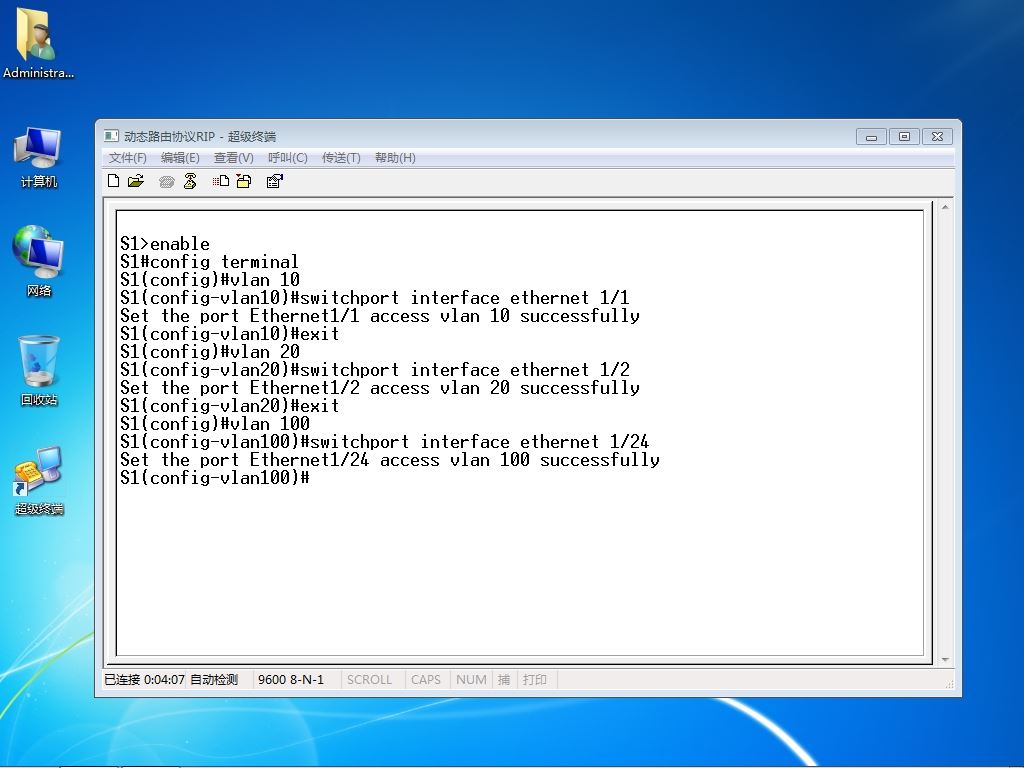1024x768 pixels.
Task: Open the 帮助(H) menu
Action: point(395,157)
